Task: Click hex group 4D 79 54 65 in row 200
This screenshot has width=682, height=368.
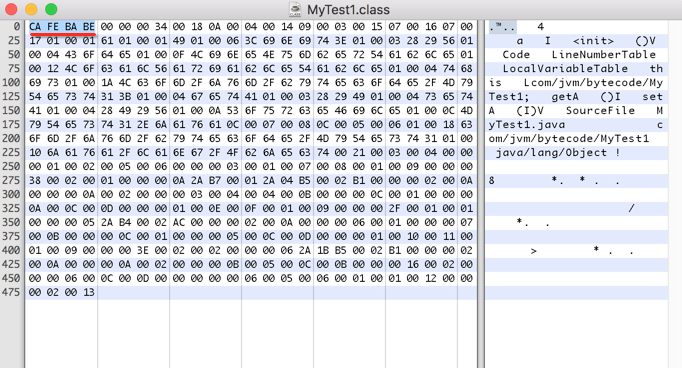Action: 350,138
